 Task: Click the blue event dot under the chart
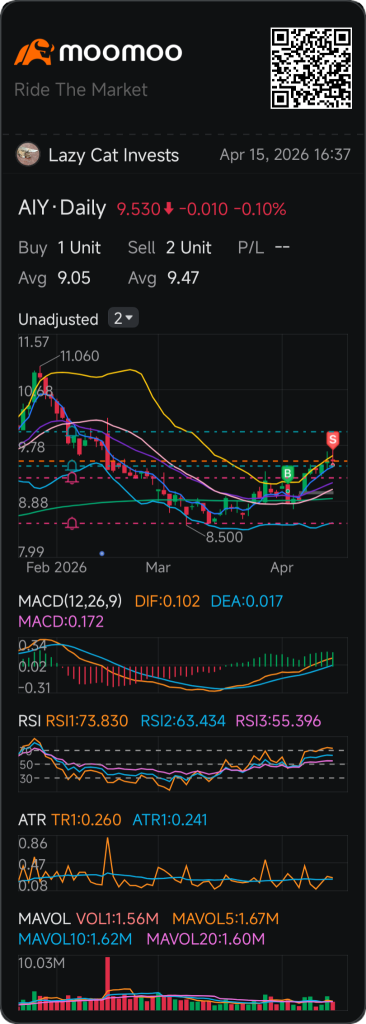pos(102,553)
